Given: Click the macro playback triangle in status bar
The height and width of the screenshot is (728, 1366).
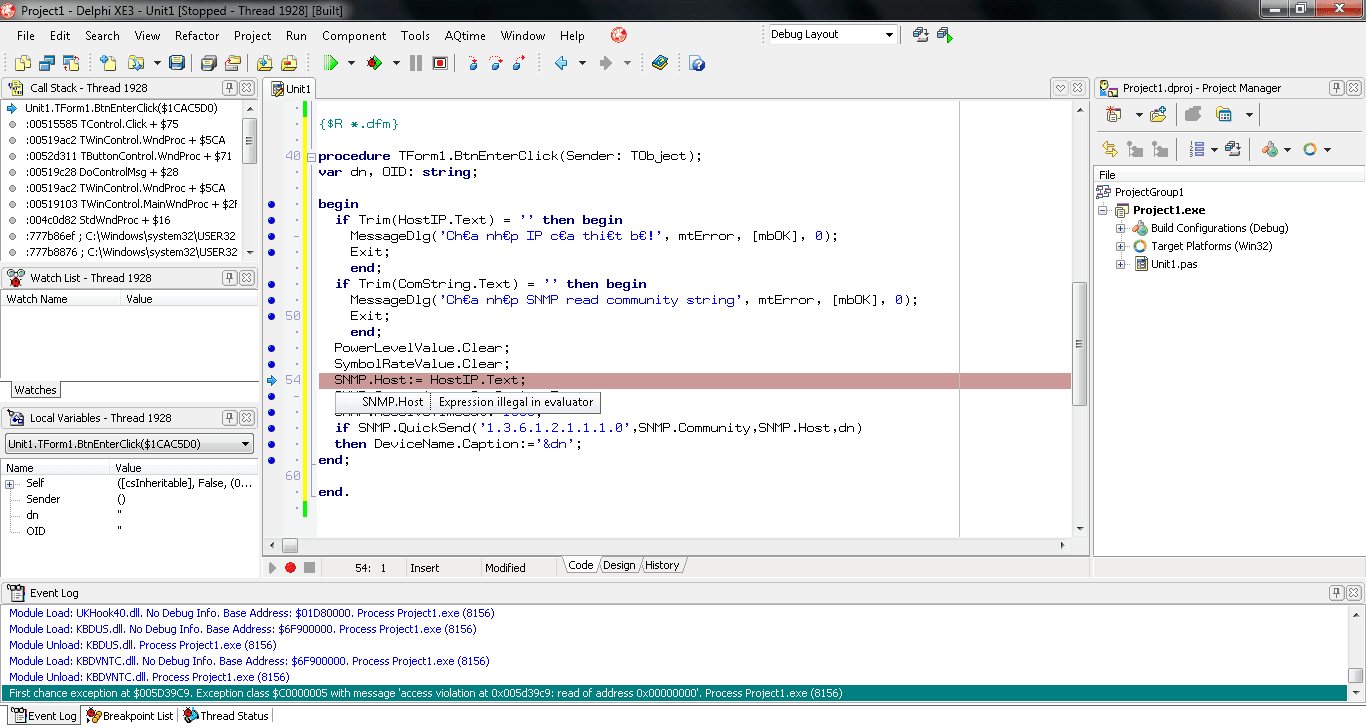Looking at the screenshot, I should (271, 568).
